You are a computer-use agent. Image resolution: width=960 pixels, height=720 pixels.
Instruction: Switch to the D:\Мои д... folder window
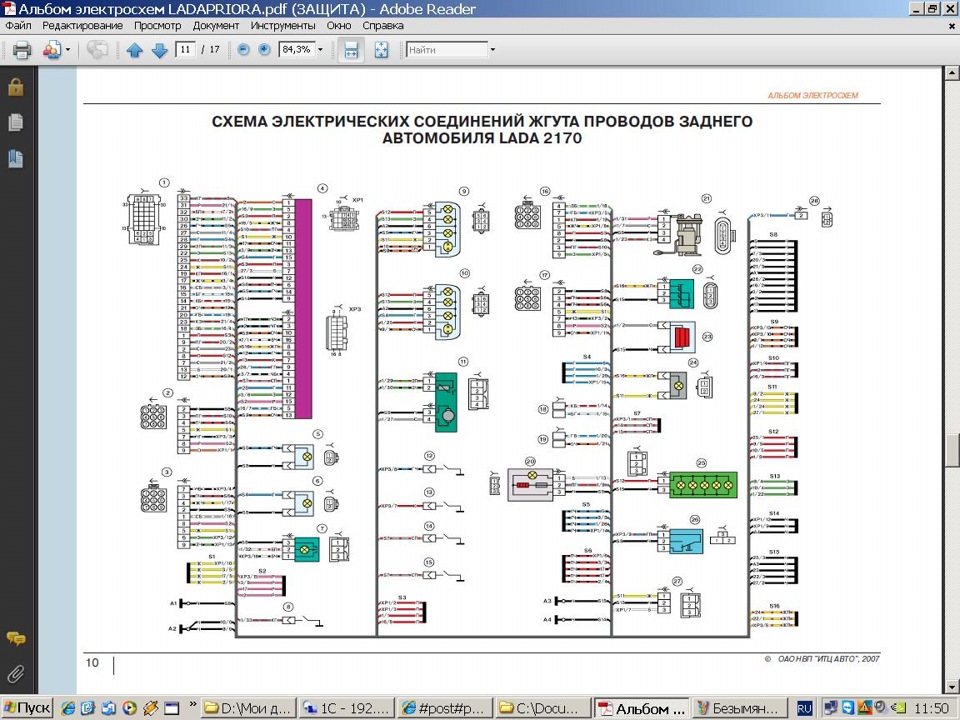point(248,708)
